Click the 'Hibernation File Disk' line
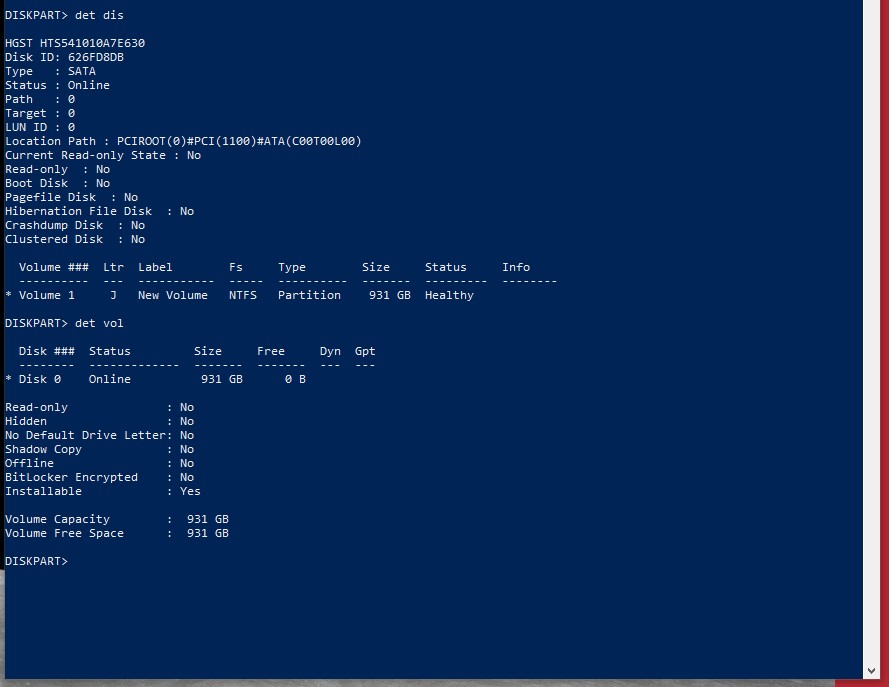This screenshot has width=889, height=687. [x=99, y=211]
